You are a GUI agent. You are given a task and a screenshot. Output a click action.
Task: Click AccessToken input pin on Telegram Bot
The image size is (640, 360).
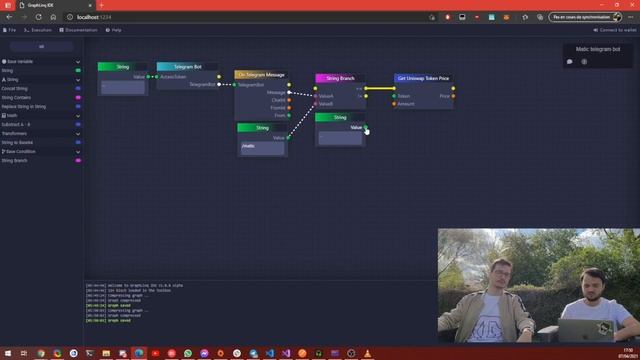click(x=157, y=77)
